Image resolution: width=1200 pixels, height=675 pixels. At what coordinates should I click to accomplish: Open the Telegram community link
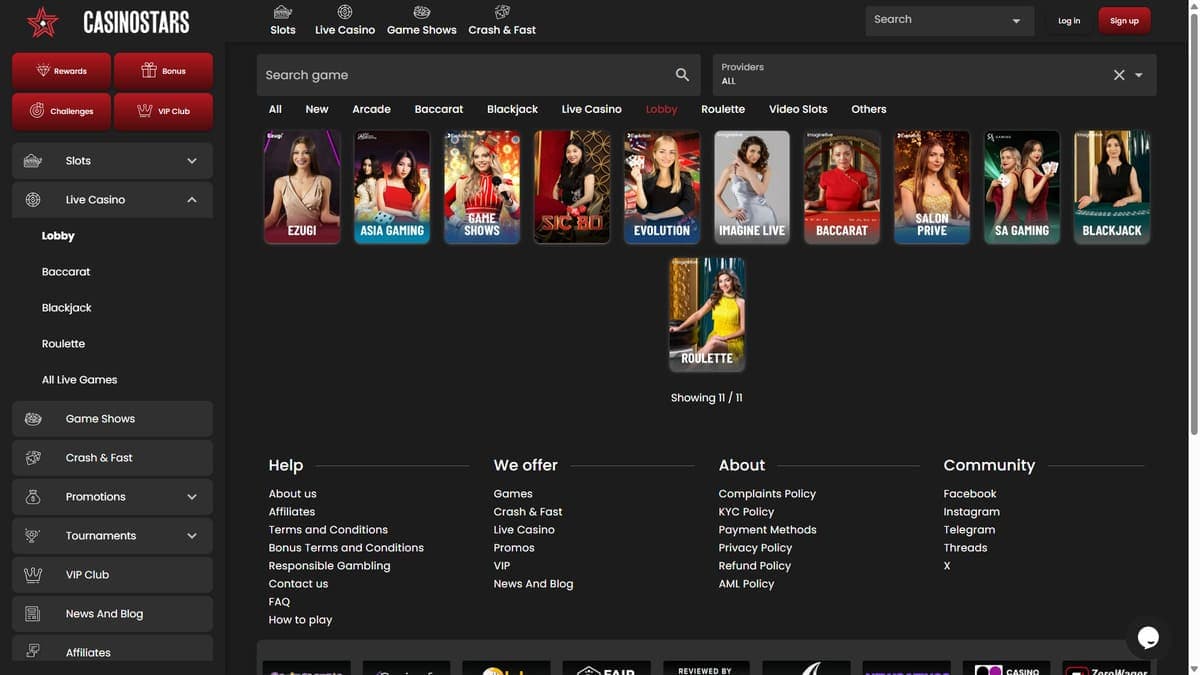[969, 530]
